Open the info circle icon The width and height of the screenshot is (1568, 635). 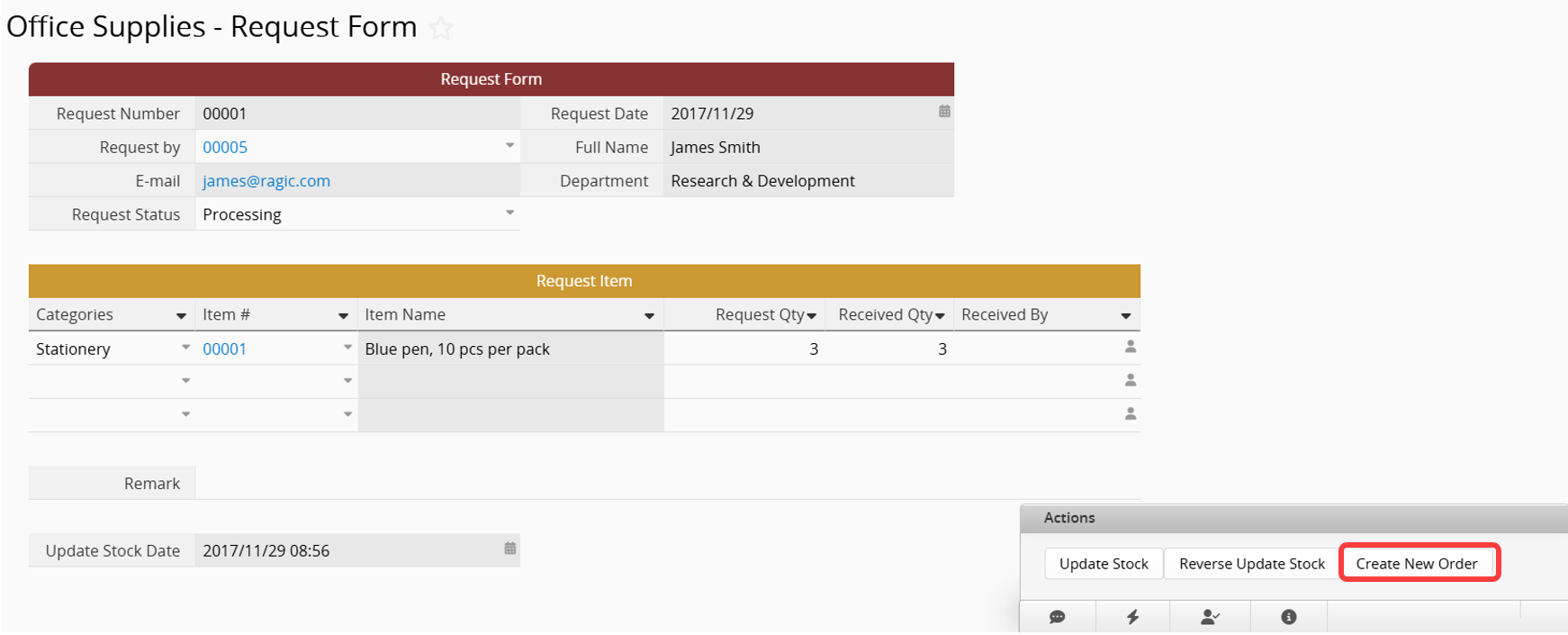click(1288, 617)
